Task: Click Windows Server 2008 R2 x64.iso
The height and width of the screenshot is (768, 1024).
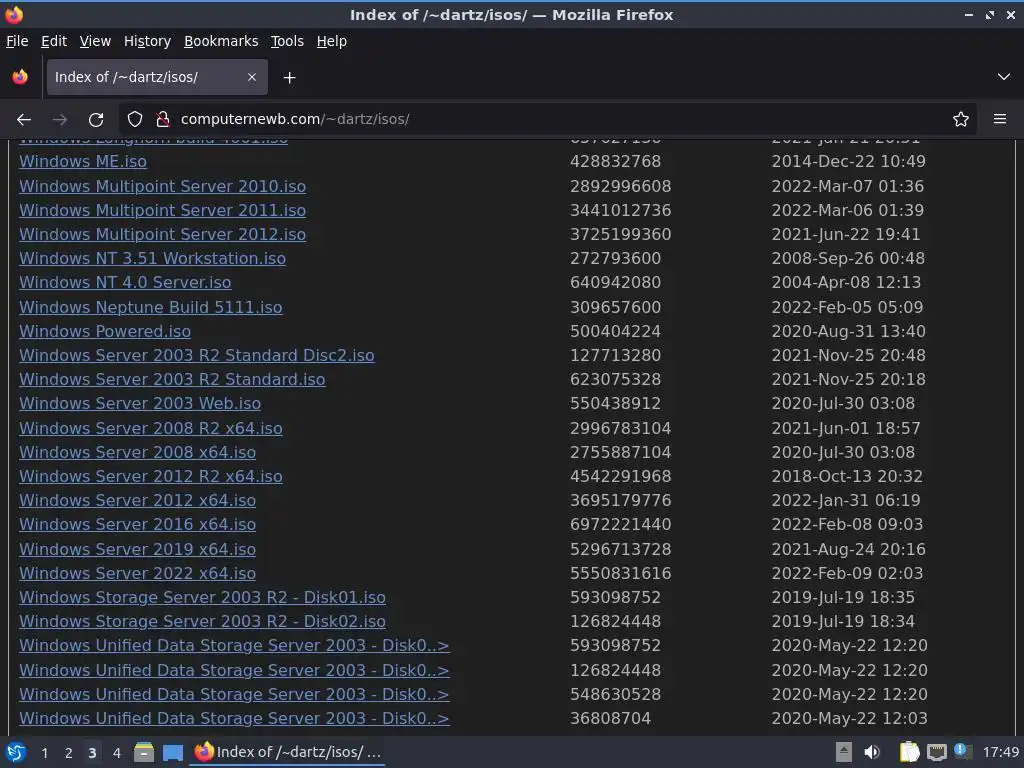Action: pos(151,428)
